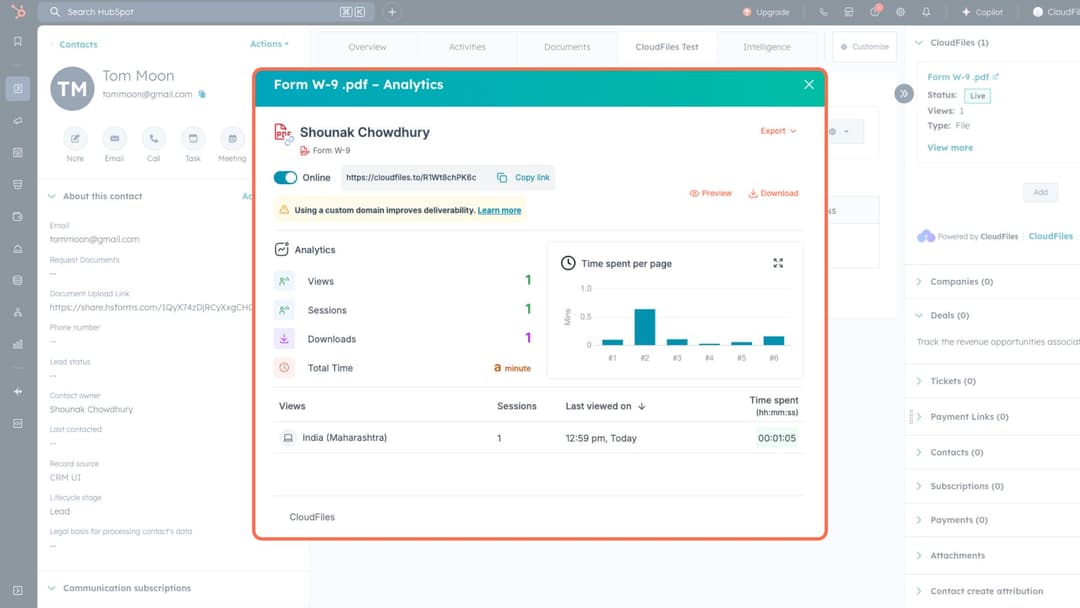Switch to the Intelligence tab
The height and width of the screenshot is (608, 1080).
click(767, 46)
